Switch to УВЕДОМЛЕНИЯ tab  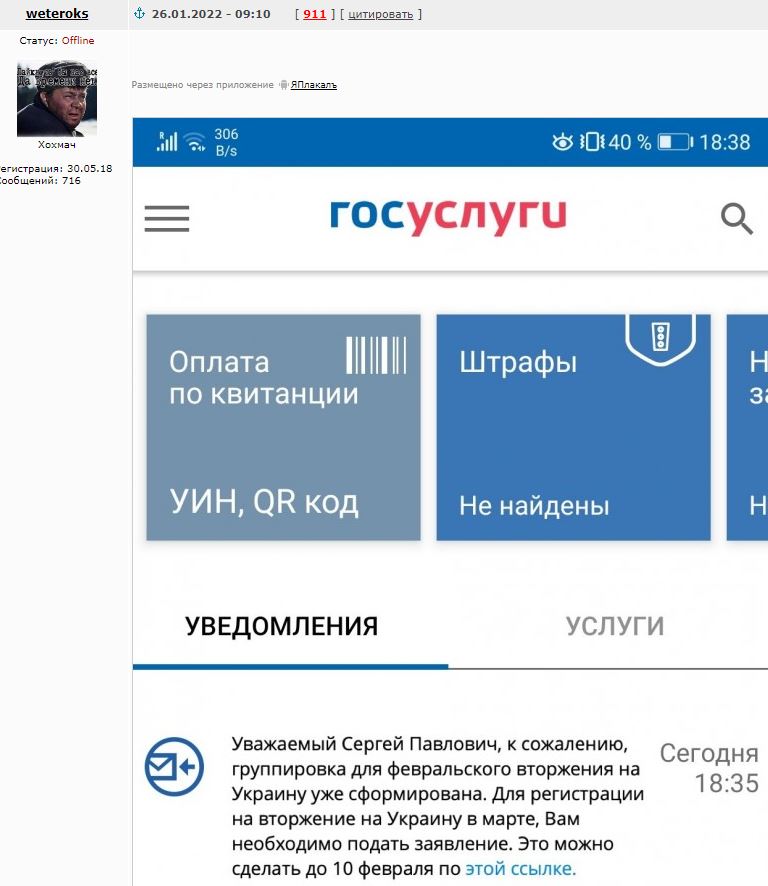[x=281, y=627]
